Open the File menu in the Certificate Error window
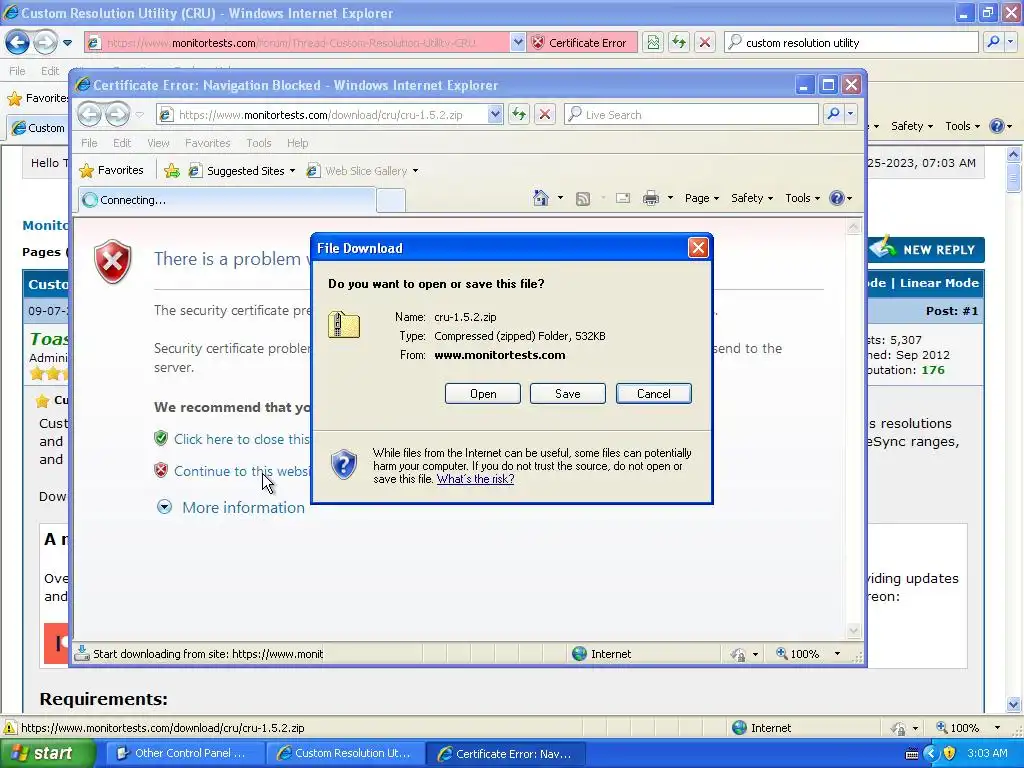Viewport: 1024px width, 768px height. click(x=89, y=143)
